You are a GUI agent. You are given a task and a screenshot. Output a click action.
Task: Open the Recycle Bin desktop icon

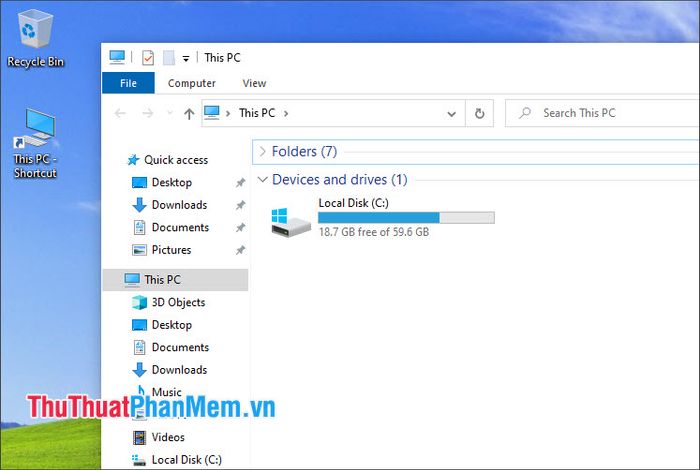pyautogui.click(x=35, y=39)
